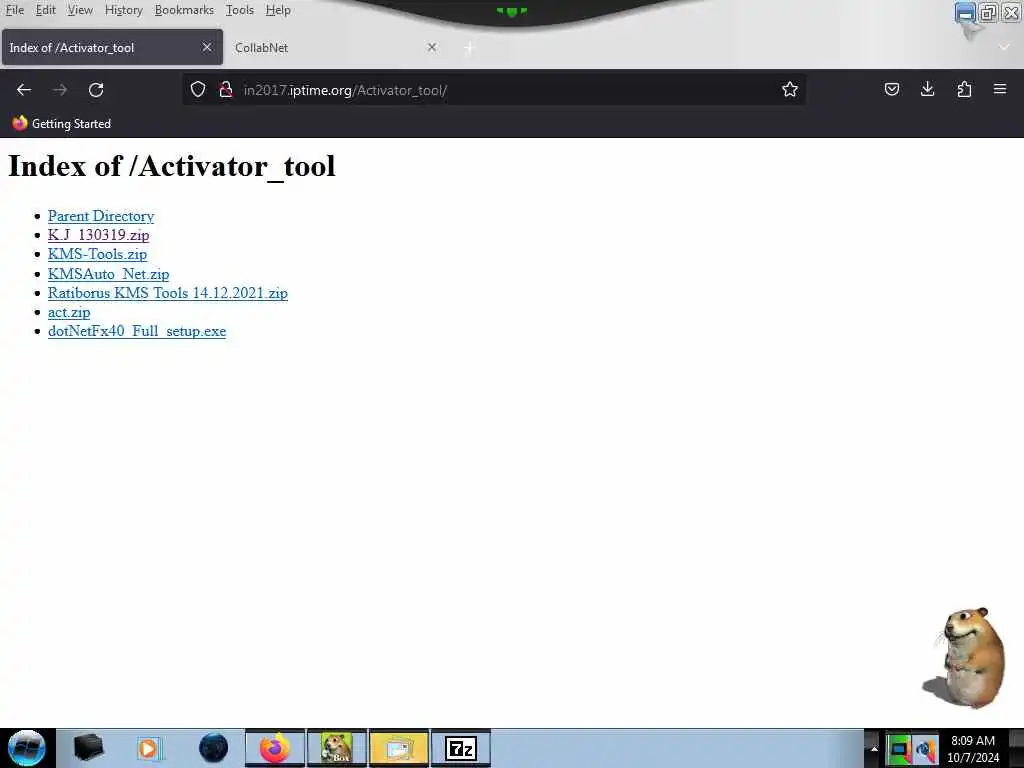Switch to the Firefox taskbar button
Screen dimensions: 1024x768
pyautogui.click(x=275, y=748)
